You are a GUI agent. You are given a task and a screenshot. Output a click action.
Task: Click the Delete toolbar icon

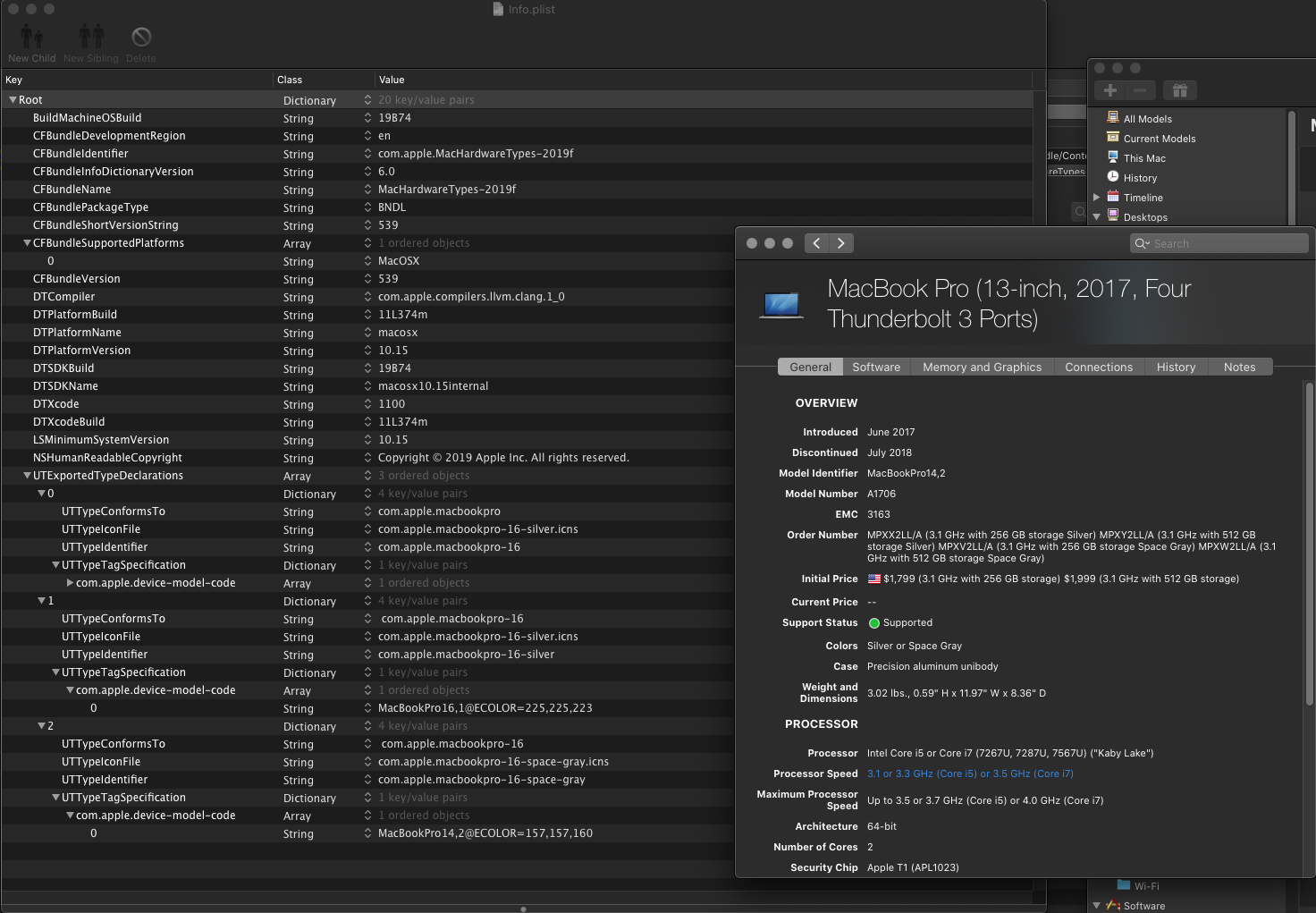(141, 37)
